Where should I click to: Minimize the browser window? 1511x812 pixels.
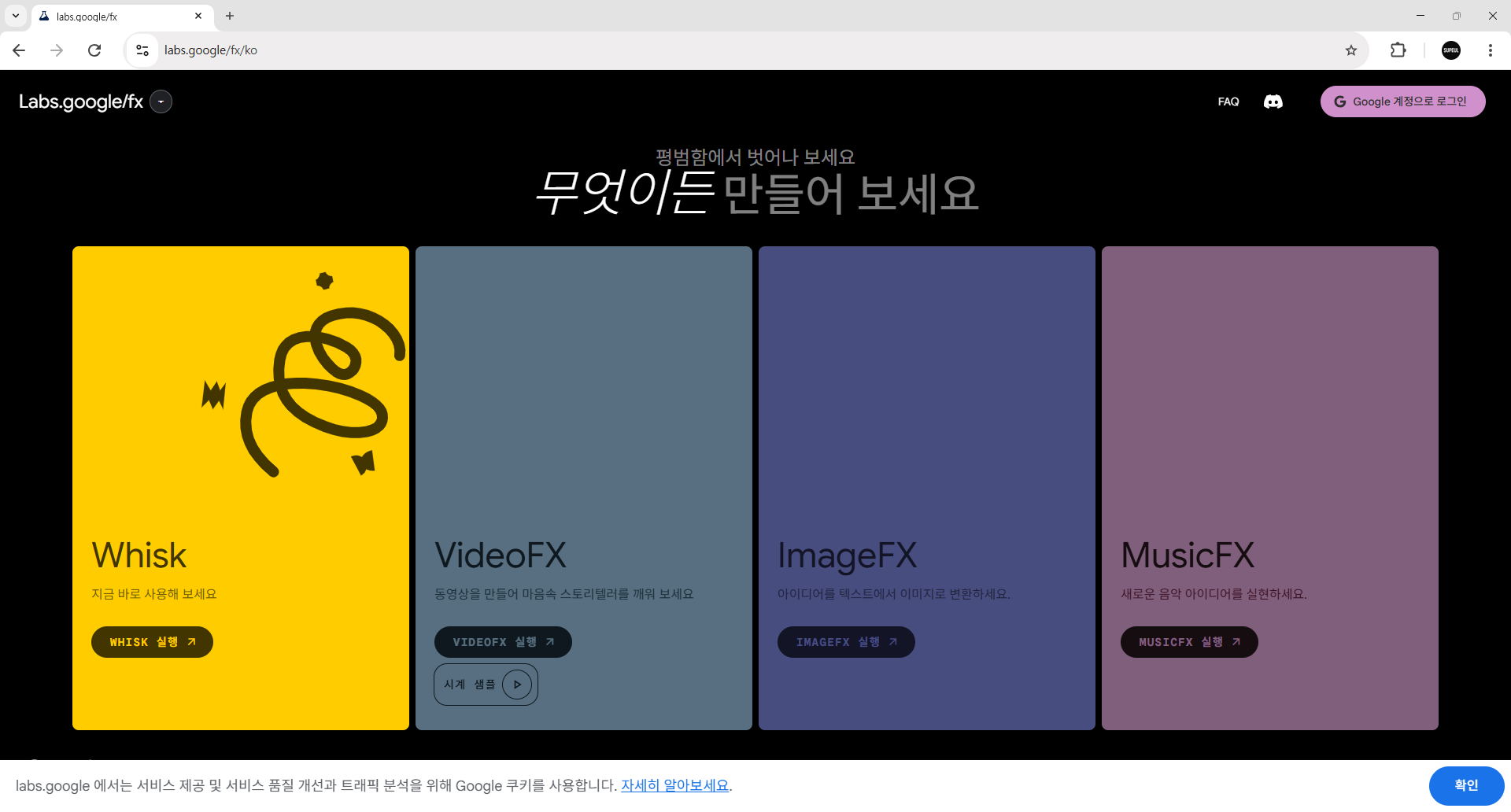(x=1420, y=16)
